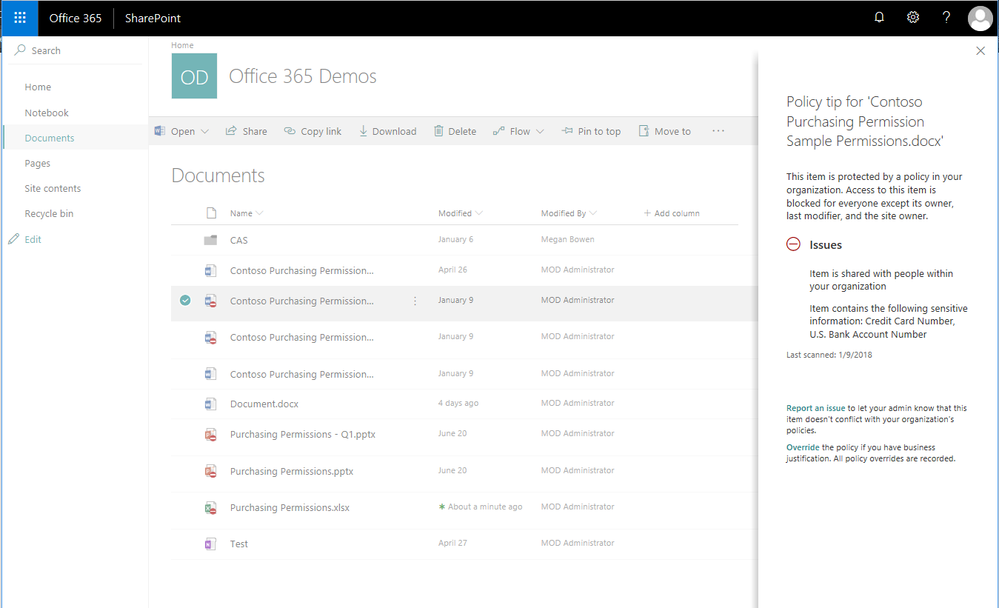The height and width of the screenshot is (608, 999).
Task: Go to Home in the left navigation
Action: [38, 87]
